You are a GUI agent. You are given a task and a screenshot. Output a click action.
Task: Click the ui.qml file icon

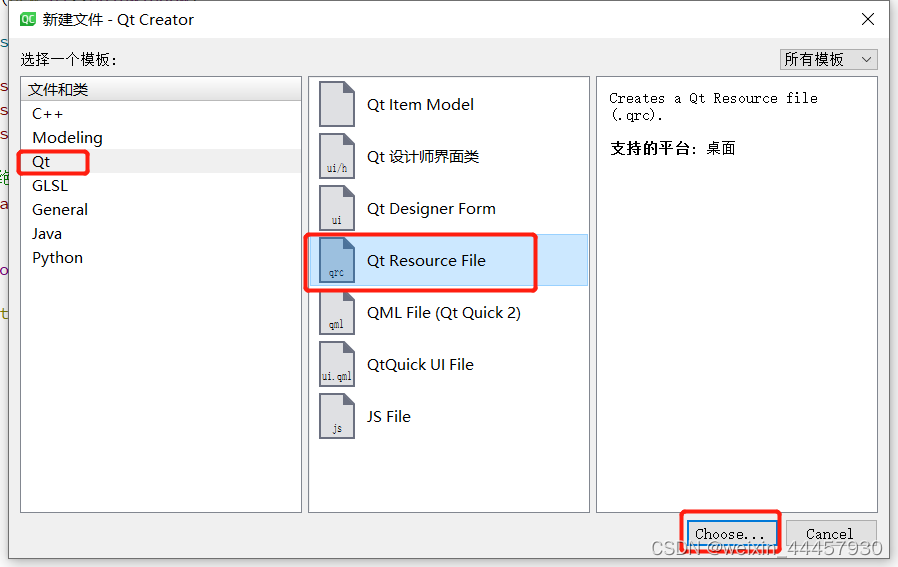pyautogui.click(x=337, y=365)
